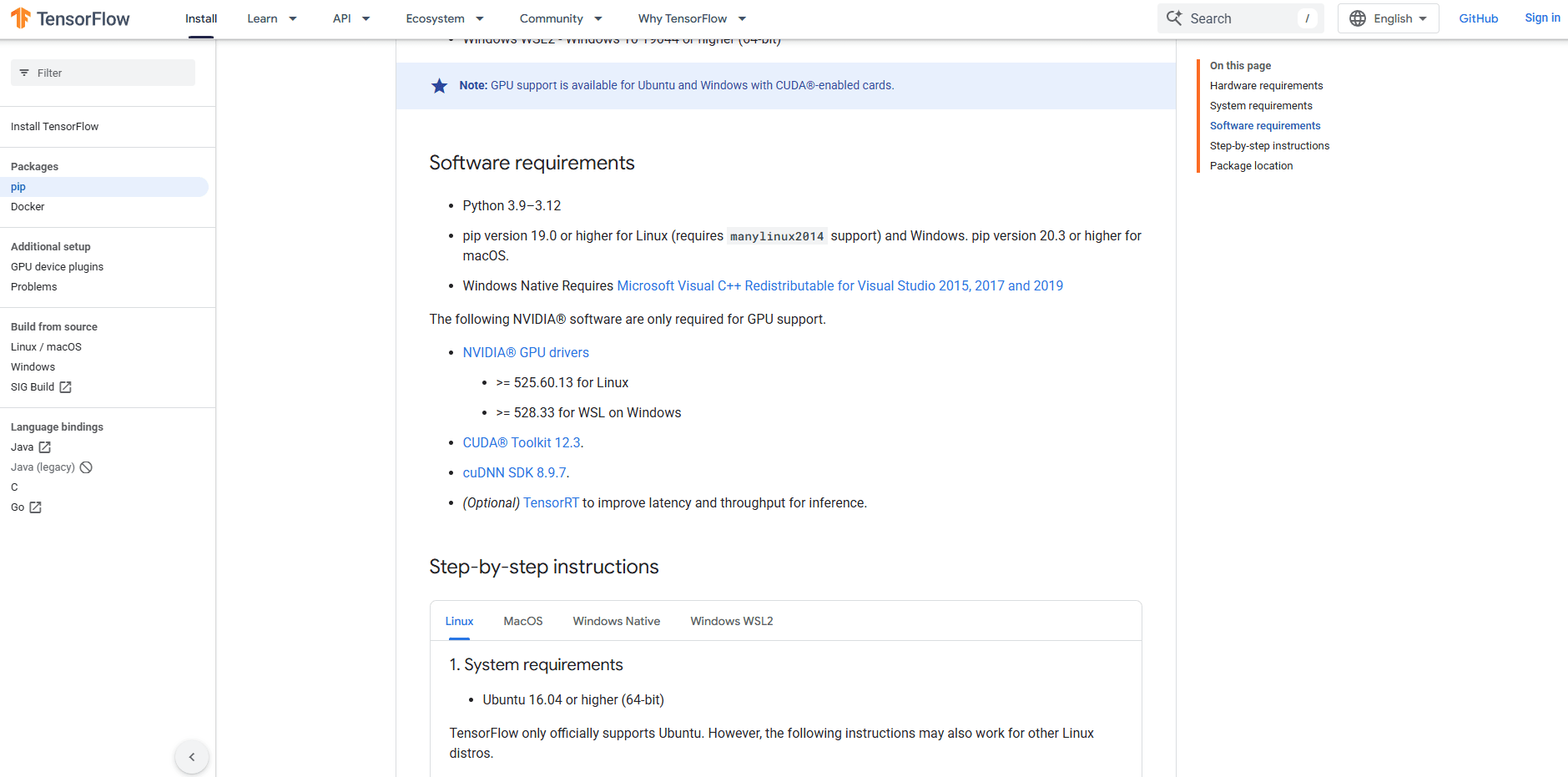Select the Windows WSL2 instructions tab
Viewport: 1568px width, 777px height.
pos(732,621)
